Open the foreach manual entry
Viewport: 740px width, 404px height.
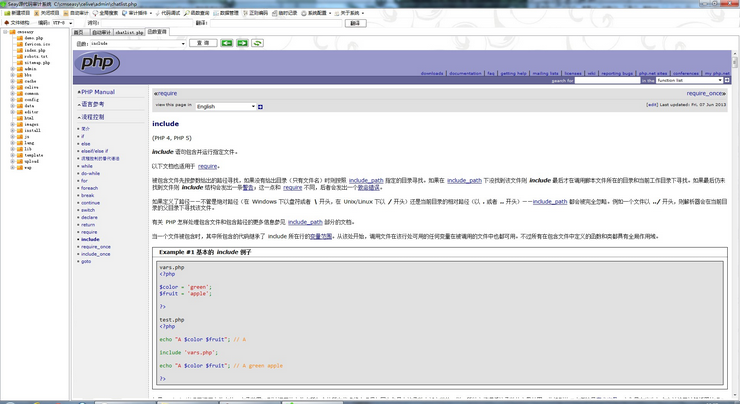pyautogui.click(x=89, y=188)
